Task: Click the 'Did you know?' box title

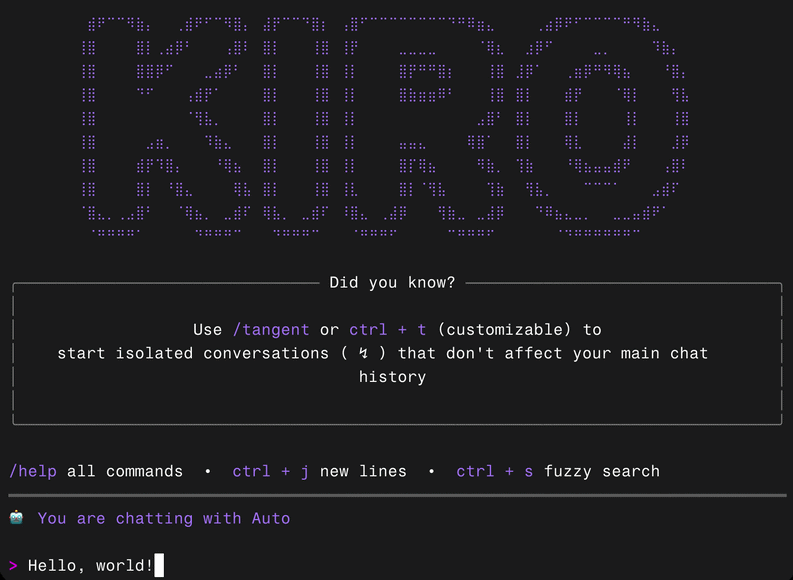Action: [x=392, y=282]
